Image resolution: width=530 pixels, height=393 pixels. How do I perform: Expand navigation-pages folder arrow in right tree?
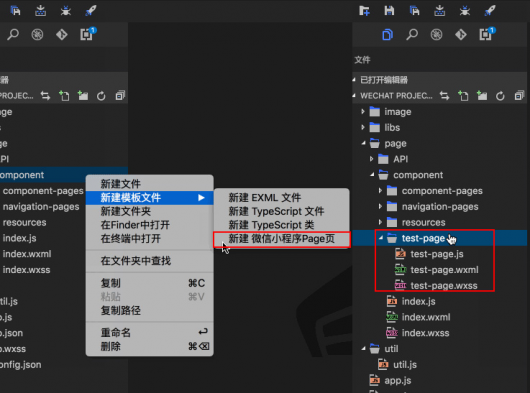(x=380, y=206)
